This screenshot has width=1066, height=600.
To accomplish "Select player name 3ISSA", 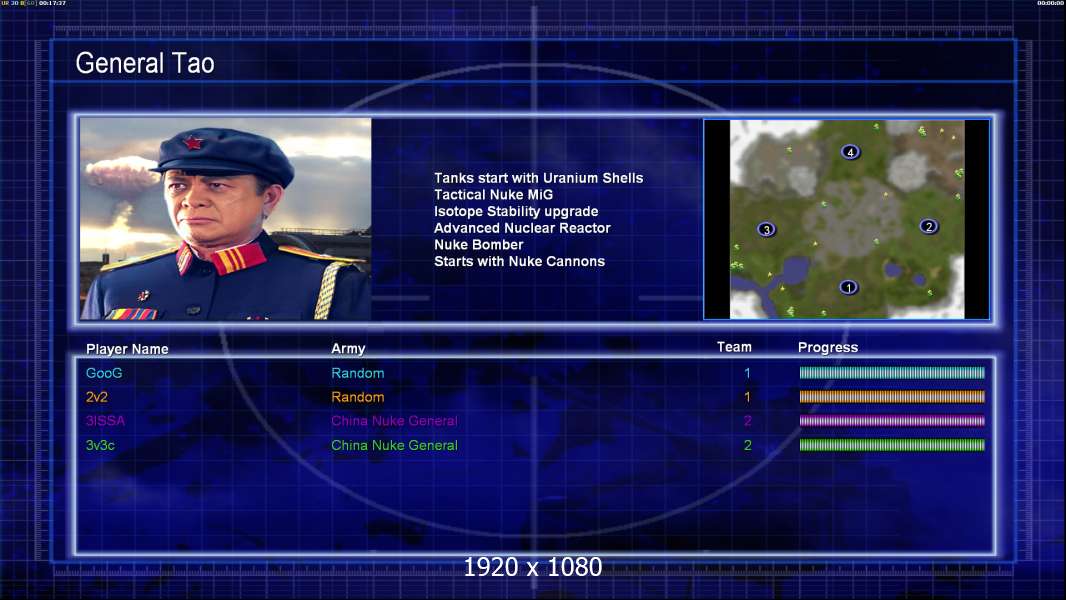I will [x=105, y=421].
